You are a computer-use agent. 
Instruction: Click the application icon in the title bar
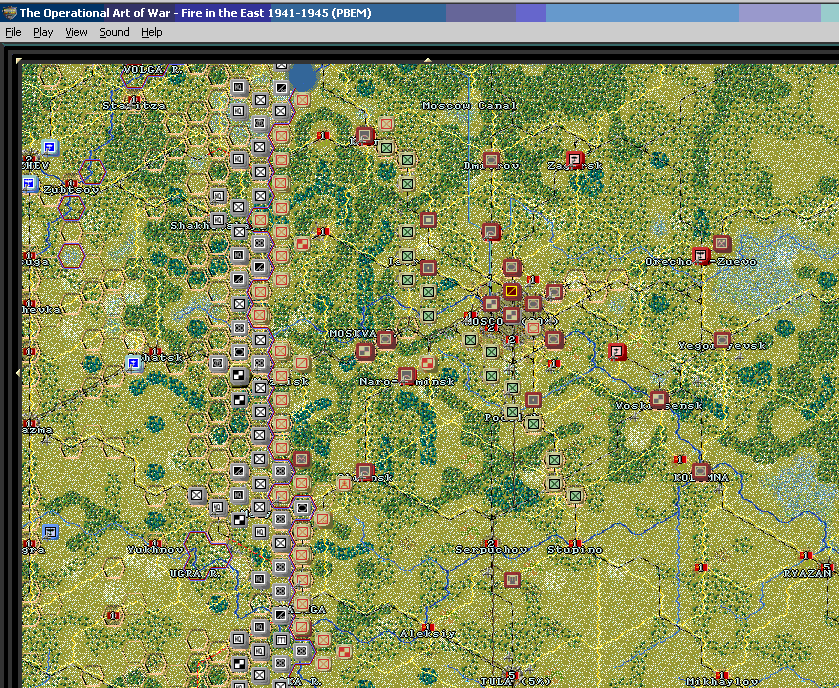click(9, 13)
